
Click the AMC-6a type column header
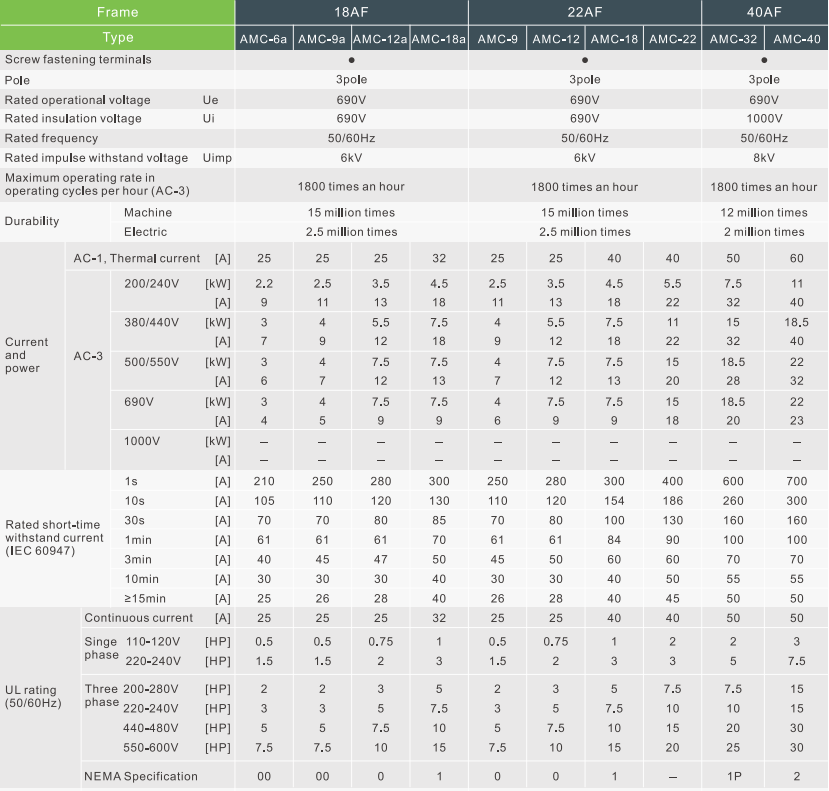pyautogui.click(x=264, y=39)
